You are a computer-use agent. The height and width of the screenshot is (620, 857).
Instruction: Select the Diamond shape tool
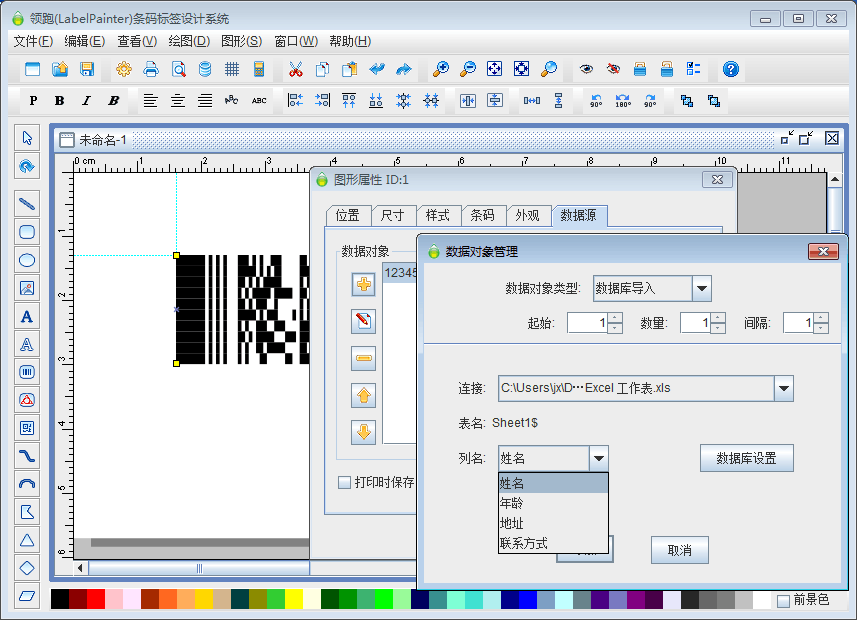(x=27, y=568)
